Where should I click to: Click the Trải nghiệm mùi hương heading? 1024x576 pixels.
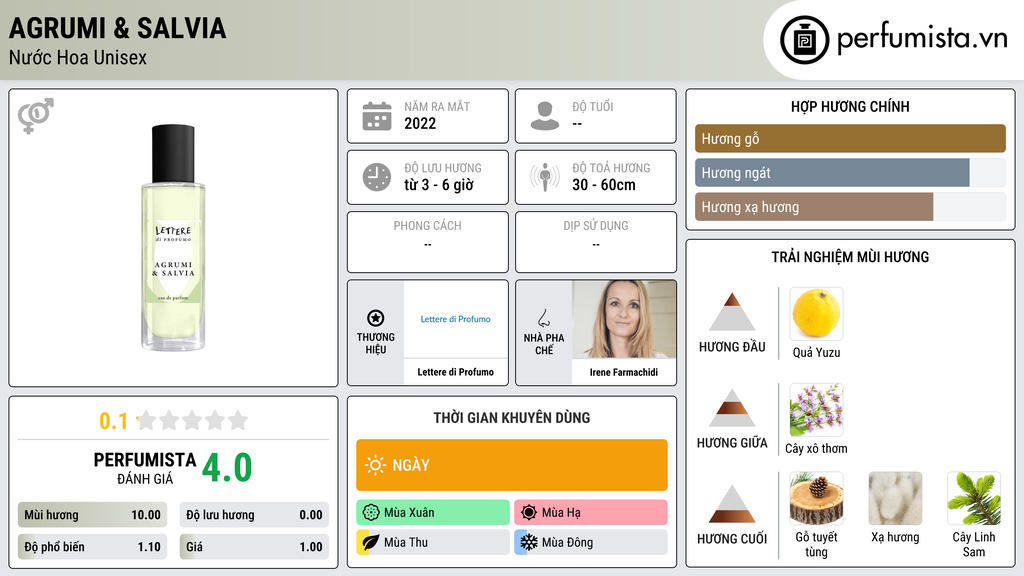click(850, 257)
